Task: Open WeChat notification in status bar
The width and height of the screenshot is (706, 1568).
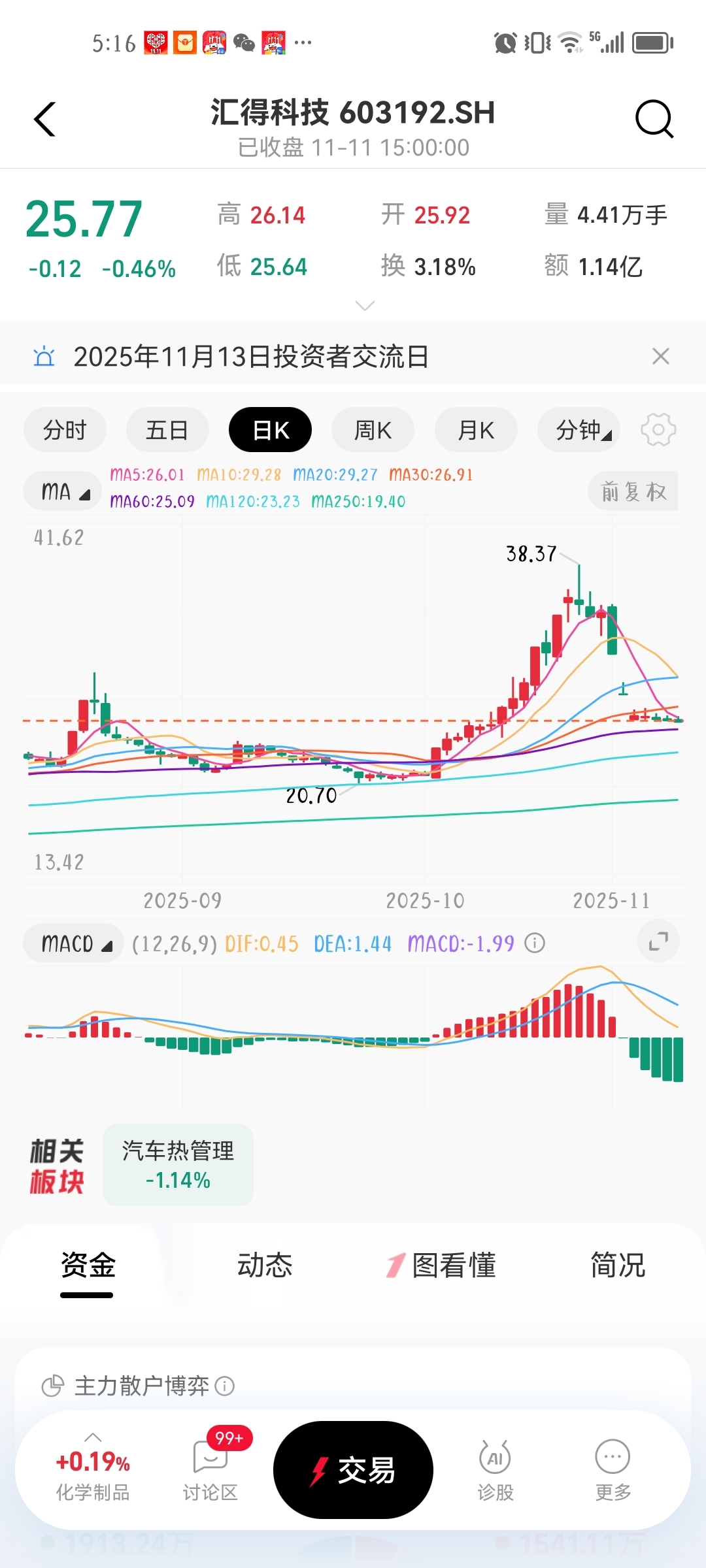Action: point(244,43)
